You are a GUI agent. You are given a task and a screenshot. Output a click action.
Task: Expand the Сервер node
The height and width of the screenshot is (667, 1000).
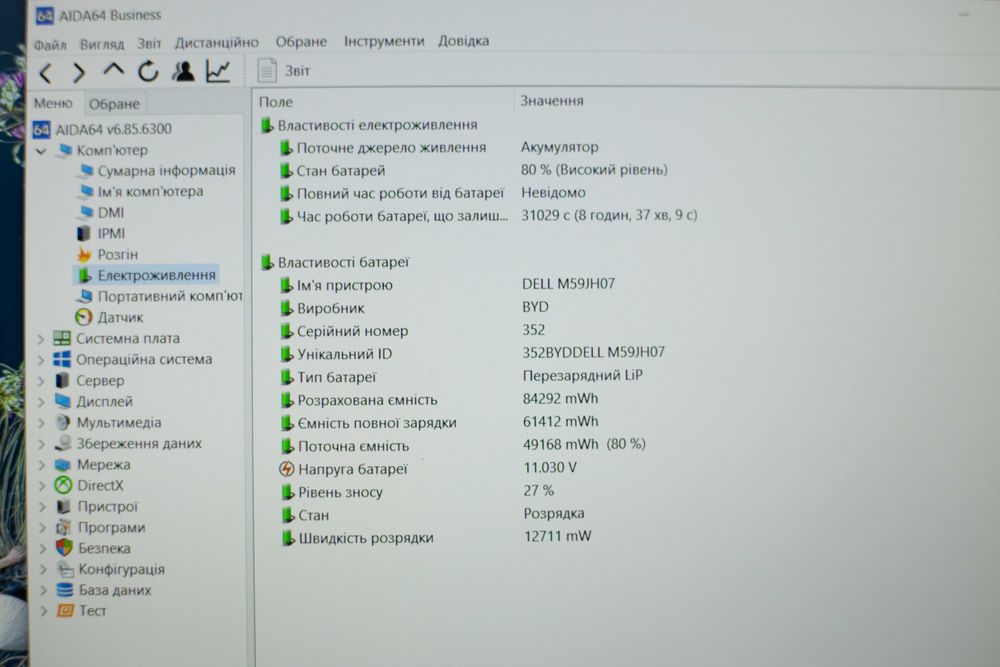coord(41,381)
